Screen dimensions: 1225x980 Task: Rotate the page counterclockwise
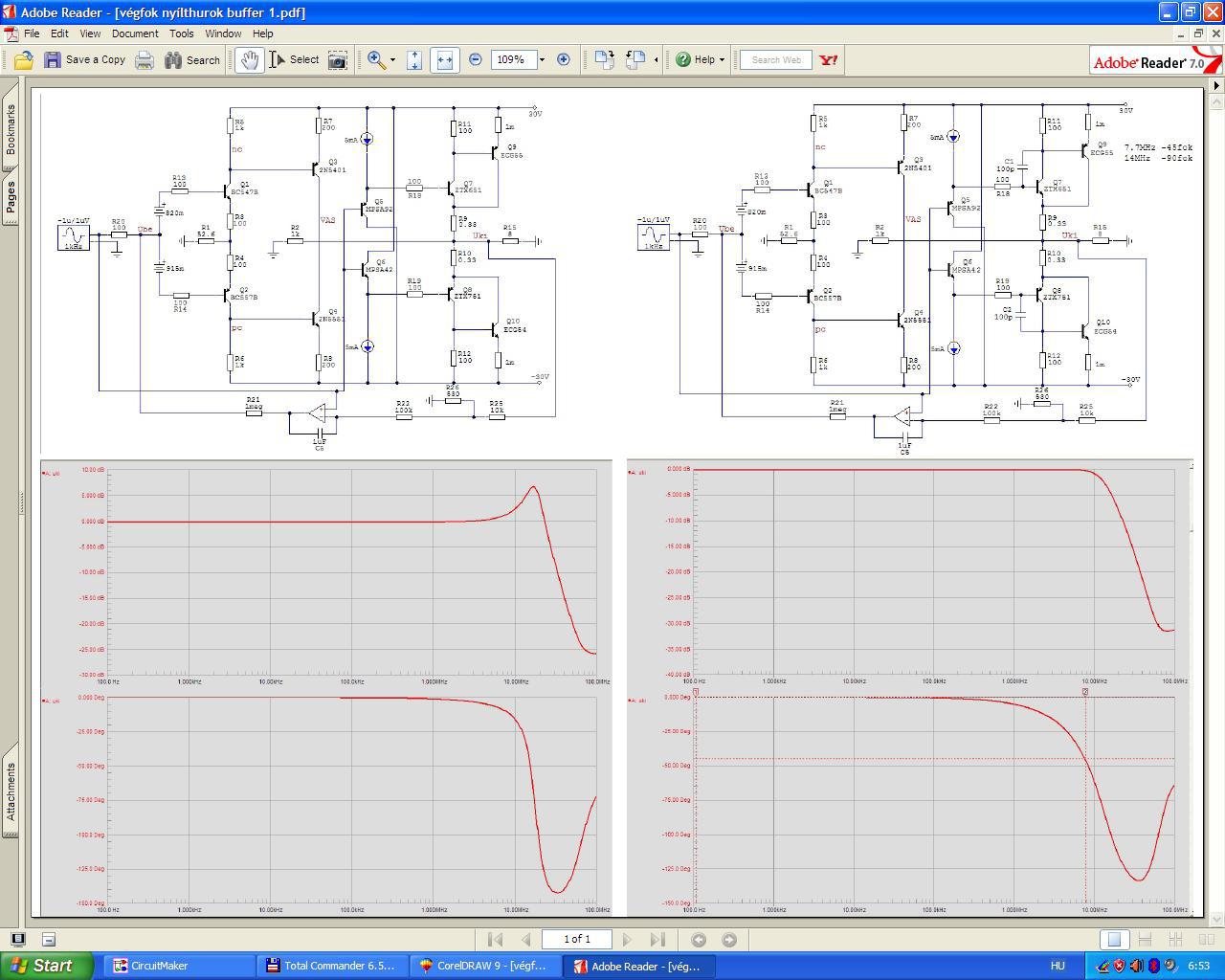click(635, 59)
